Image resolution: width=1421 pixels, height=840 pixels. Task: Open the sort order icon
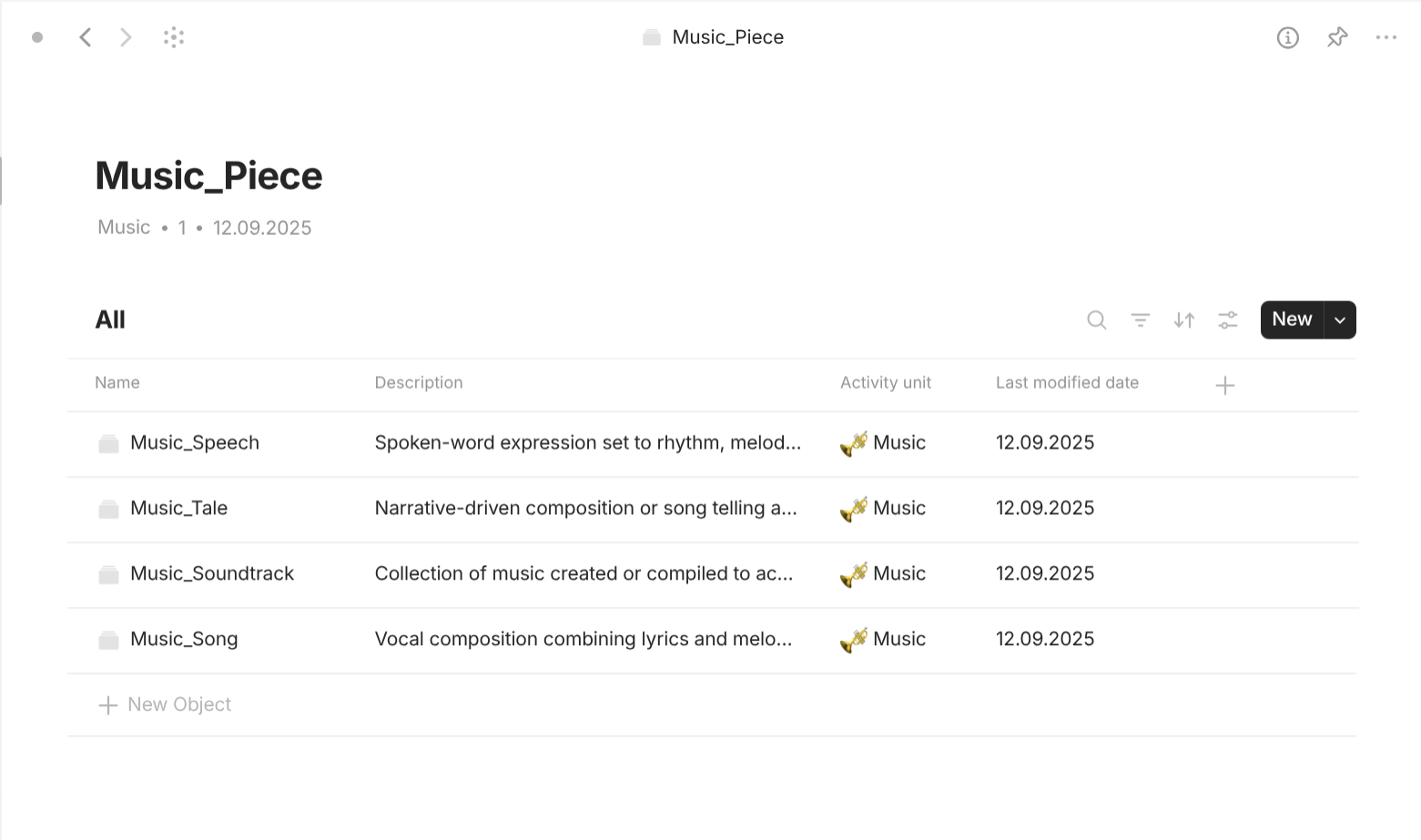(1183, 320)
